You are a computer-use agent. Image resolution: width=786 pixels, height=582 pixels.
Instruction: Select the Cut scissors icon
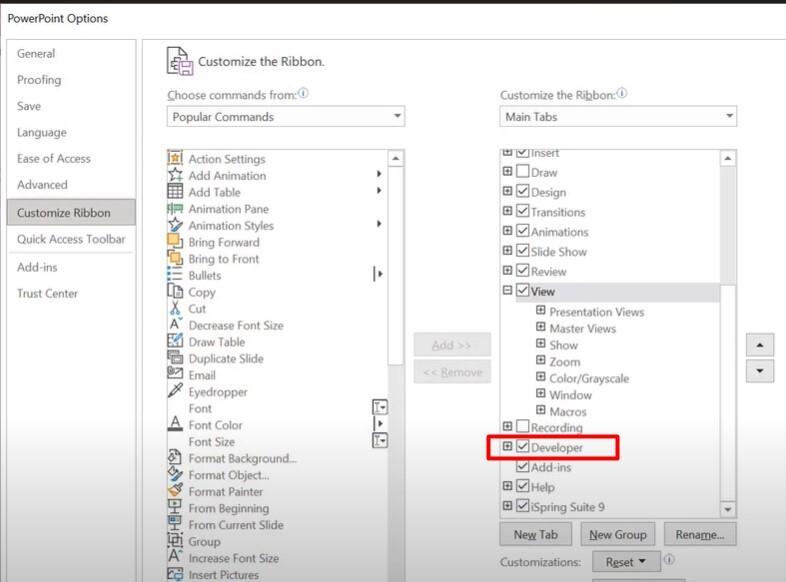point(175,307)
